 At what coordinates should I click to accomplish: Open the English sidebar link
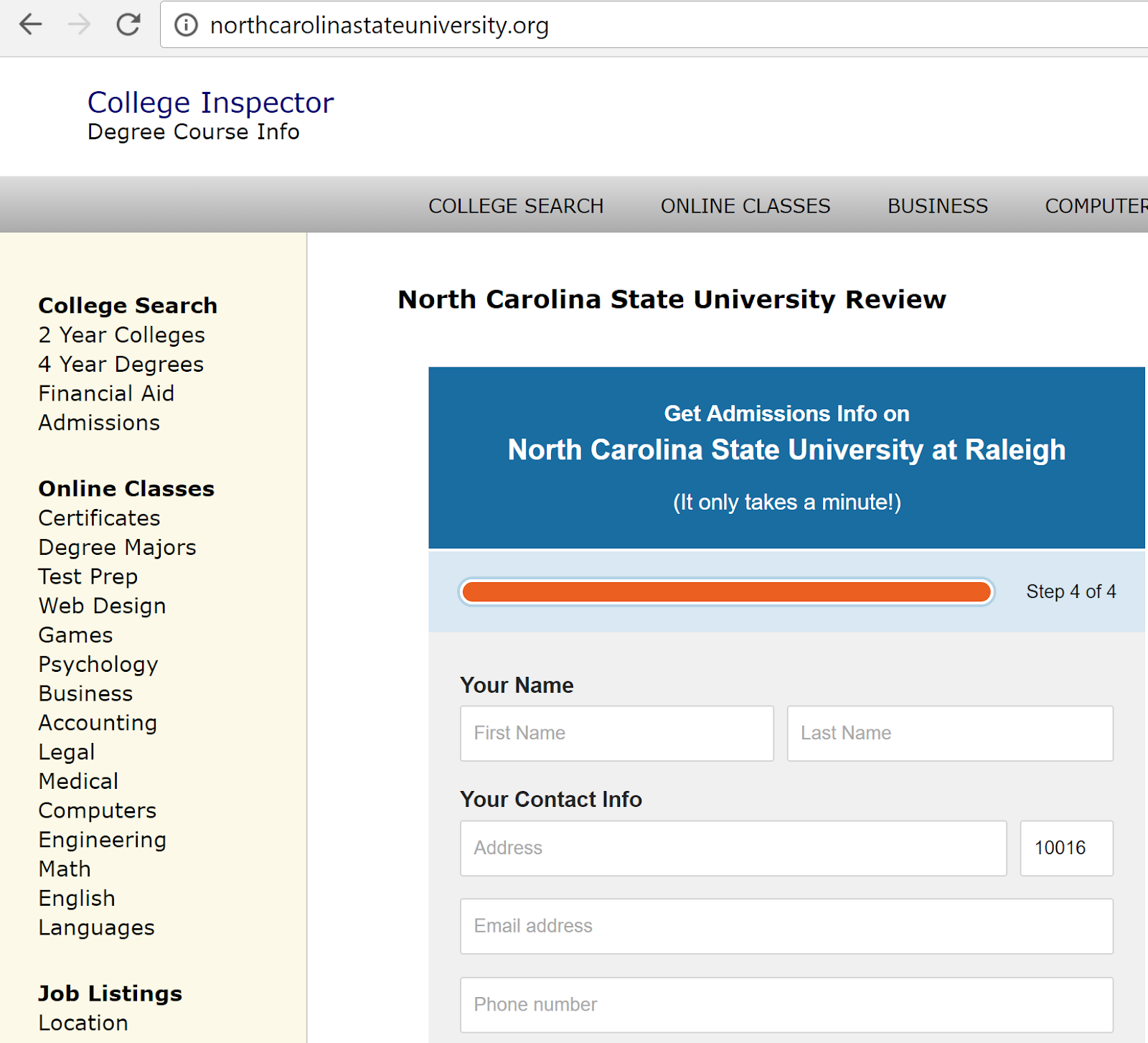77,899
